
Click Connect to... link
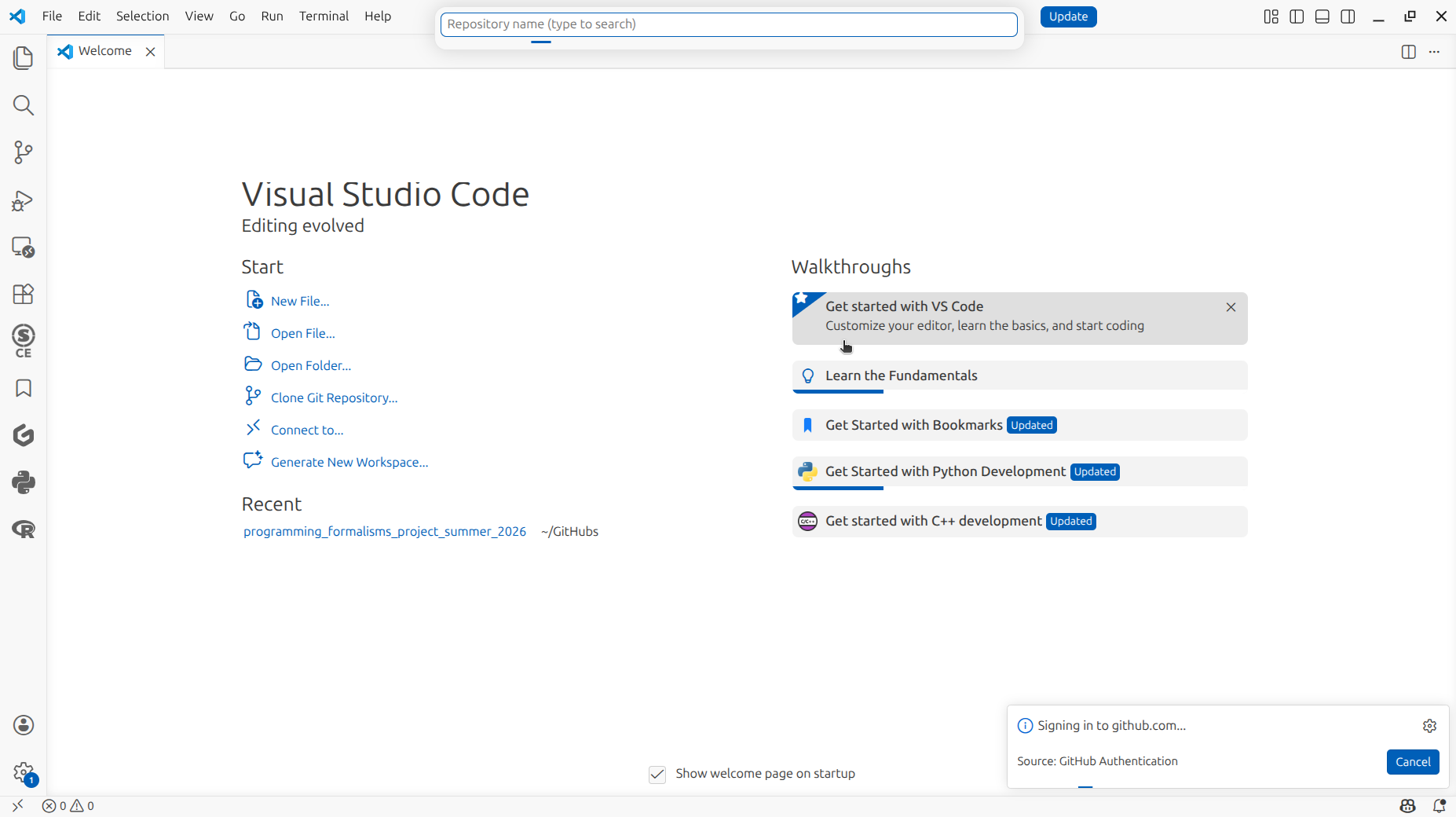click(x=307, y=430)
